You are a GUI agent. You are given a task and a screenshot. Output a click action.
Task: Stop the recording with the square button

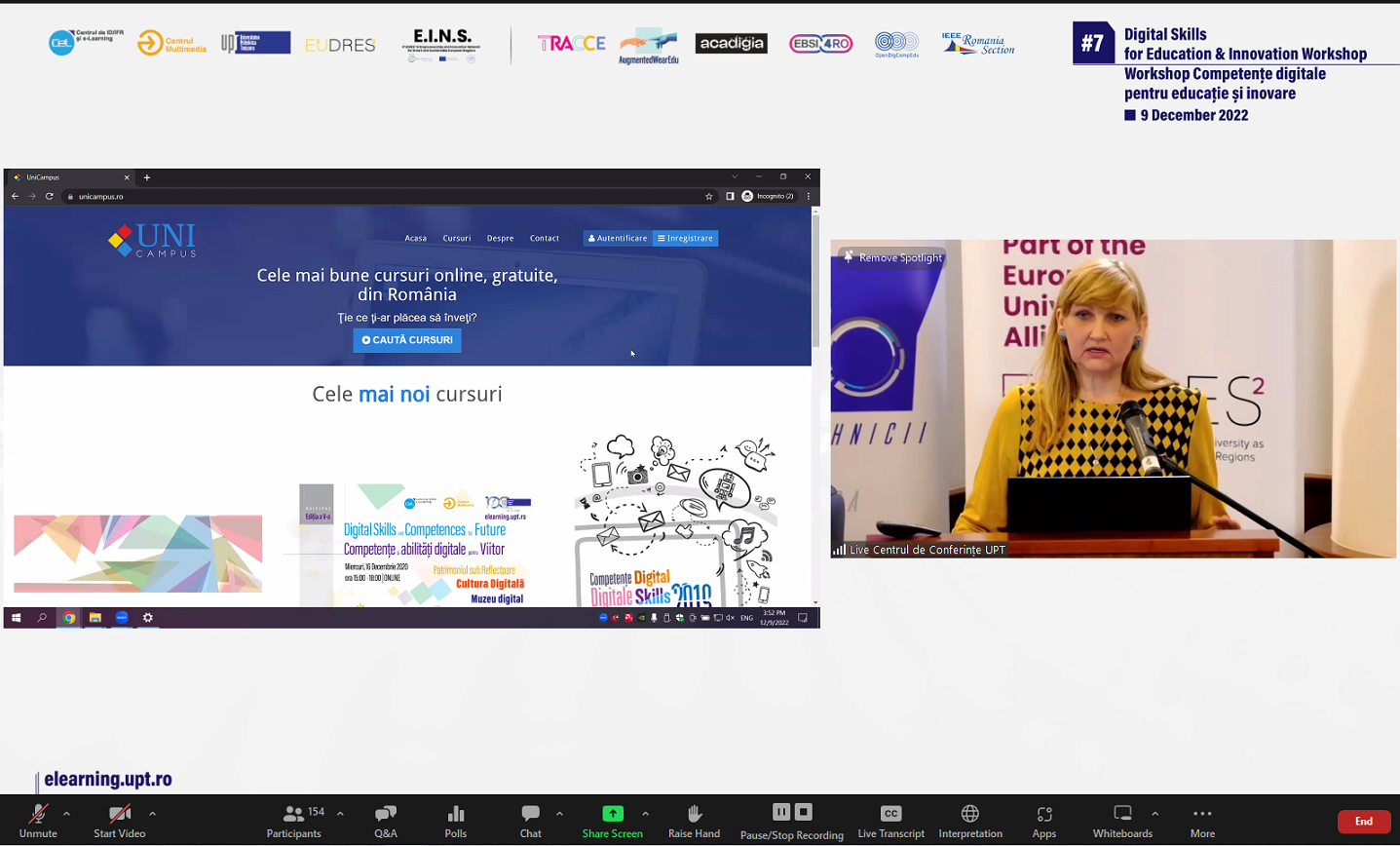[804, 812]
